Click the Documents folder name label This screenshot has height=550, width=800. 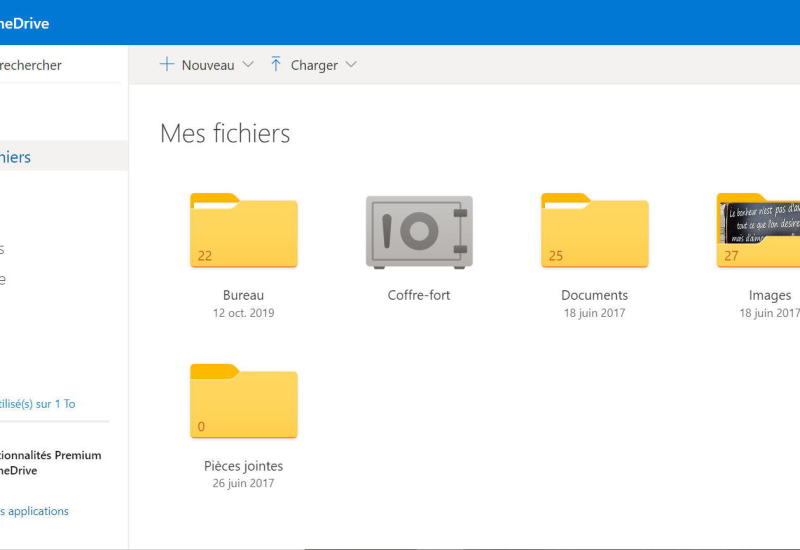pyautogui.click(x=595, y=295)
